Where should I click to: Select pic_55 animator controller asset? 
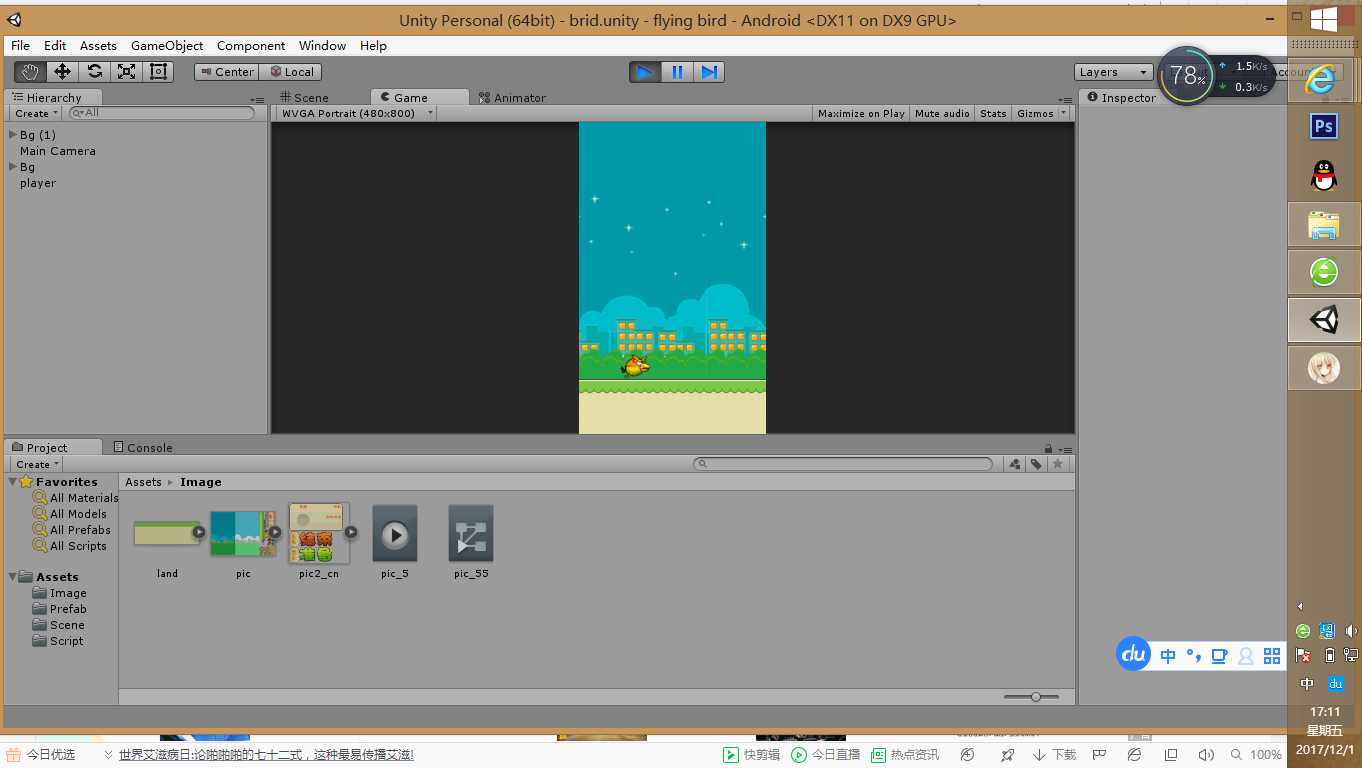tap(471, 534)
